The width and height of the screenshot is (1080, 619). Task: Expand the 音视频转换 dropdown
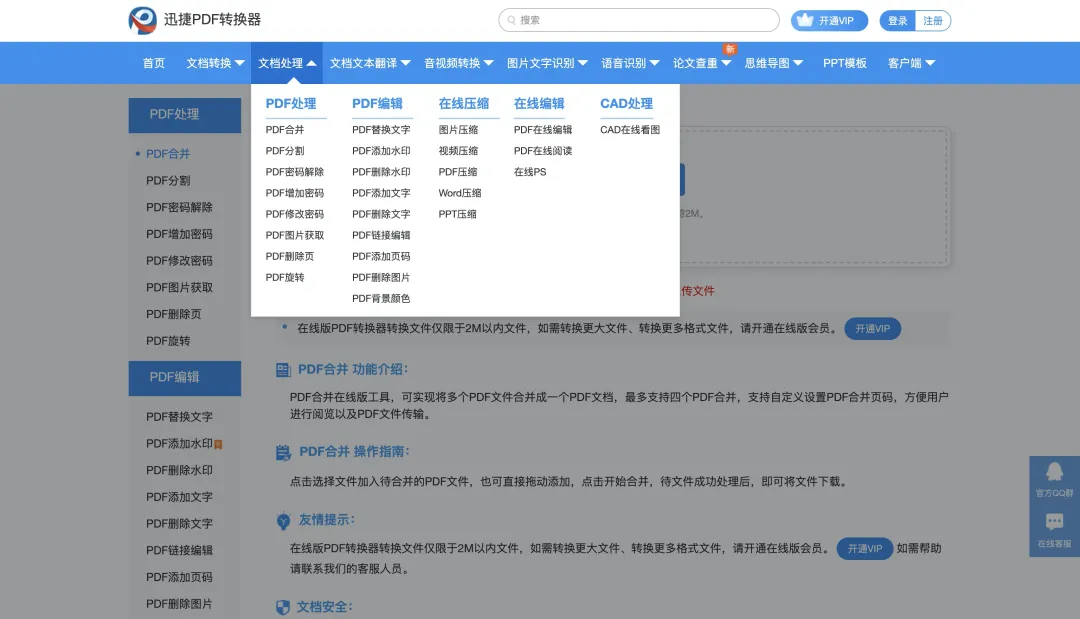(x=459, y=63)
